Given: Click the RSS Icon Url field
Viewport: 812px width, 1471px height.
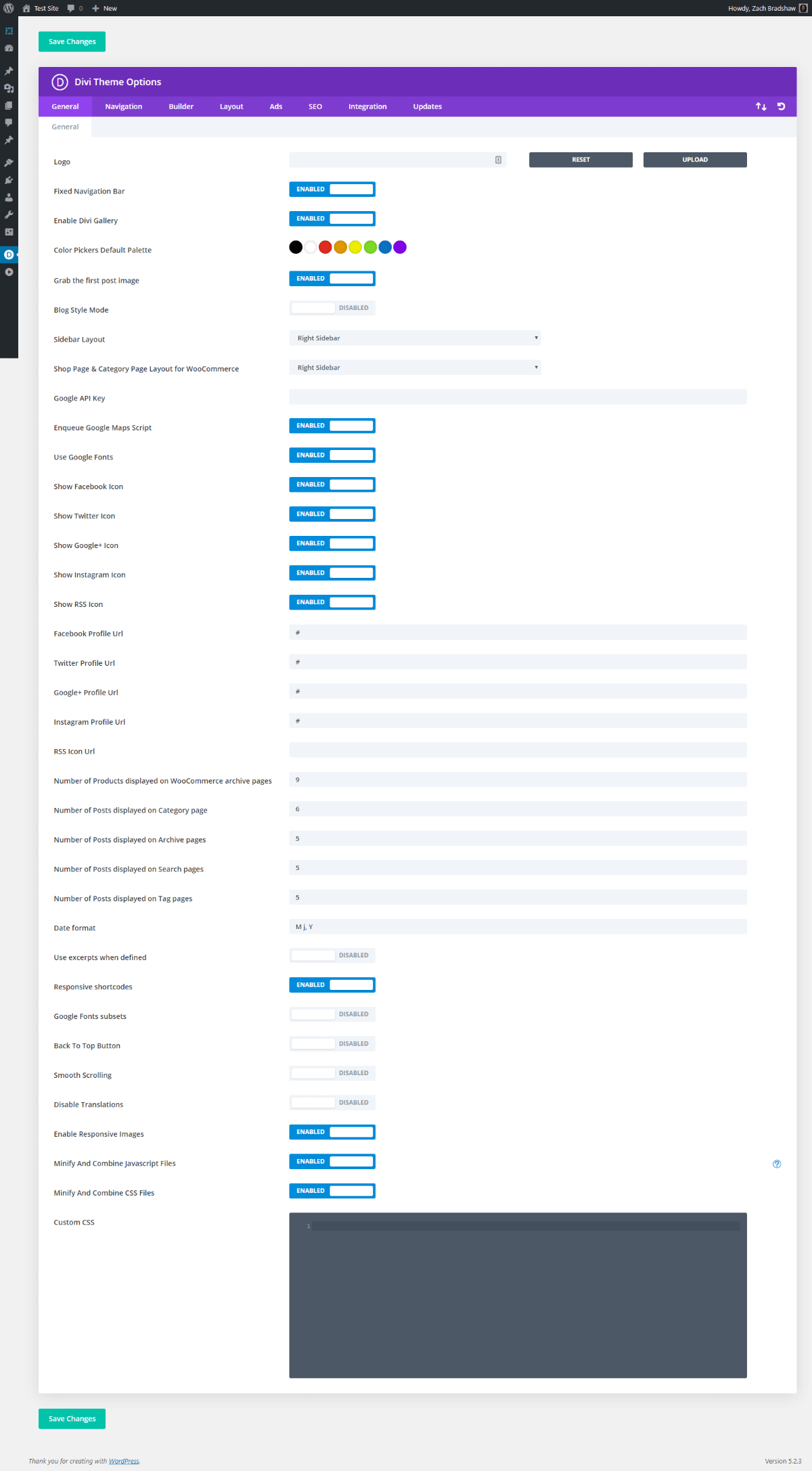Looking at the screenshot, I should click(x=518, y=750).
